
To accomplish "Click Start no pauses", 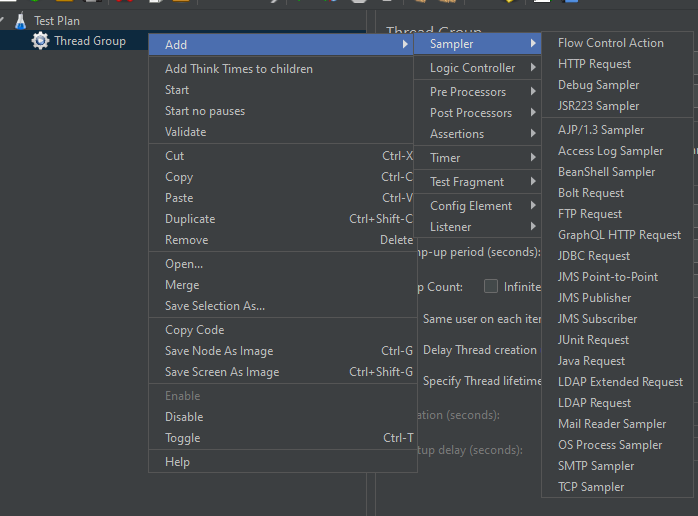I will pos(281,111).
